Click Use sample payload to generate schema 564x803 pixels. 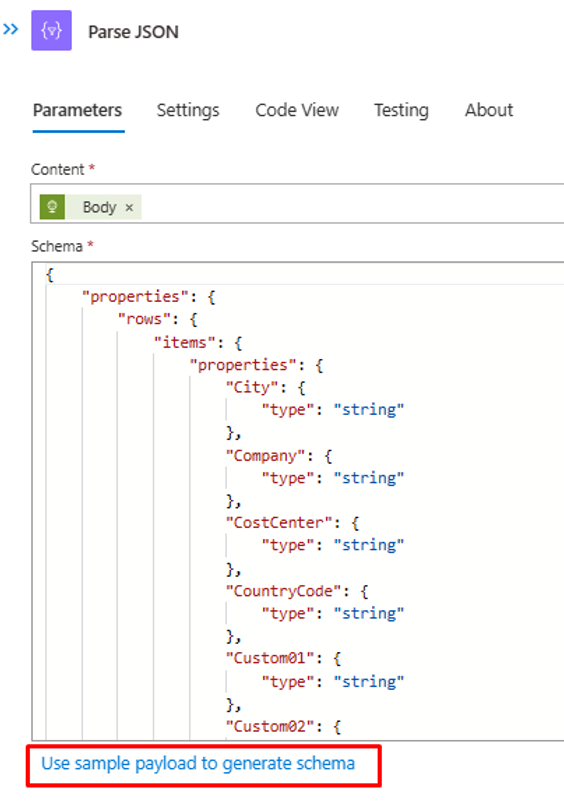pyautogui.click(x=198, y=764)
